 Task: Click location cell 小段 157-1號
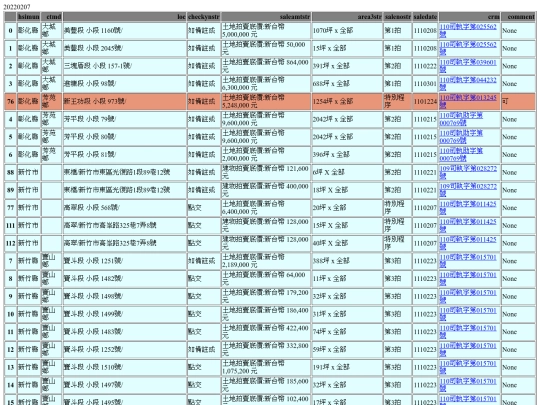tap(124, 66)
